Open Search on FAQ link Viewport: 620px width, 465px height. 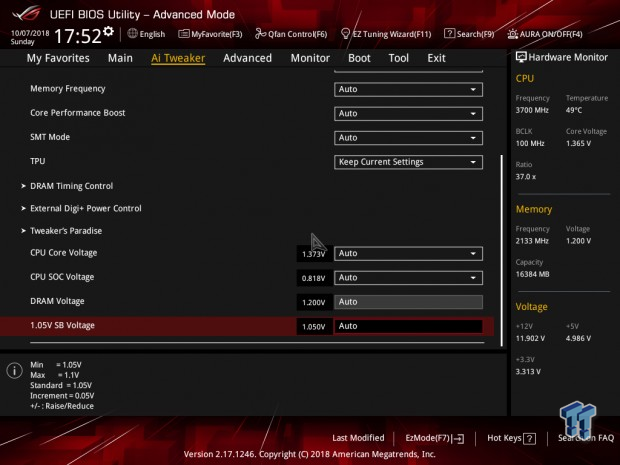coord(586,438)
